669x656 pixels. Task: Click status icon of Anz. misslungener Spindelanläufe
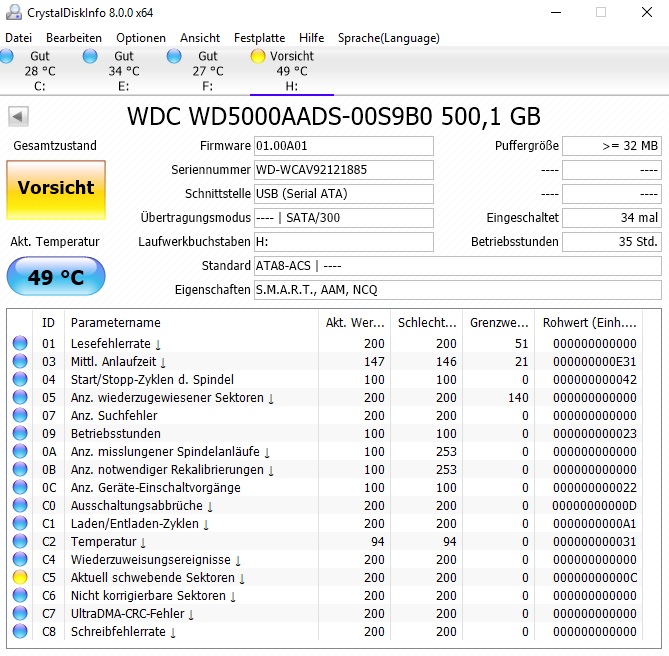[x=20, y=451]
